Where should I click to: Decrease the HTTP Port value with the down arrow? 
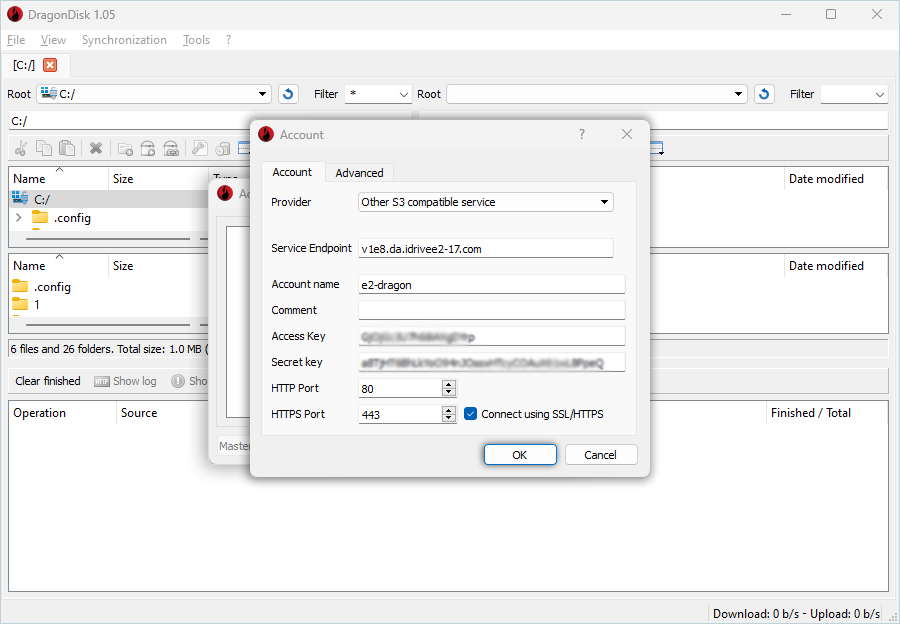(x=449, y=393)
